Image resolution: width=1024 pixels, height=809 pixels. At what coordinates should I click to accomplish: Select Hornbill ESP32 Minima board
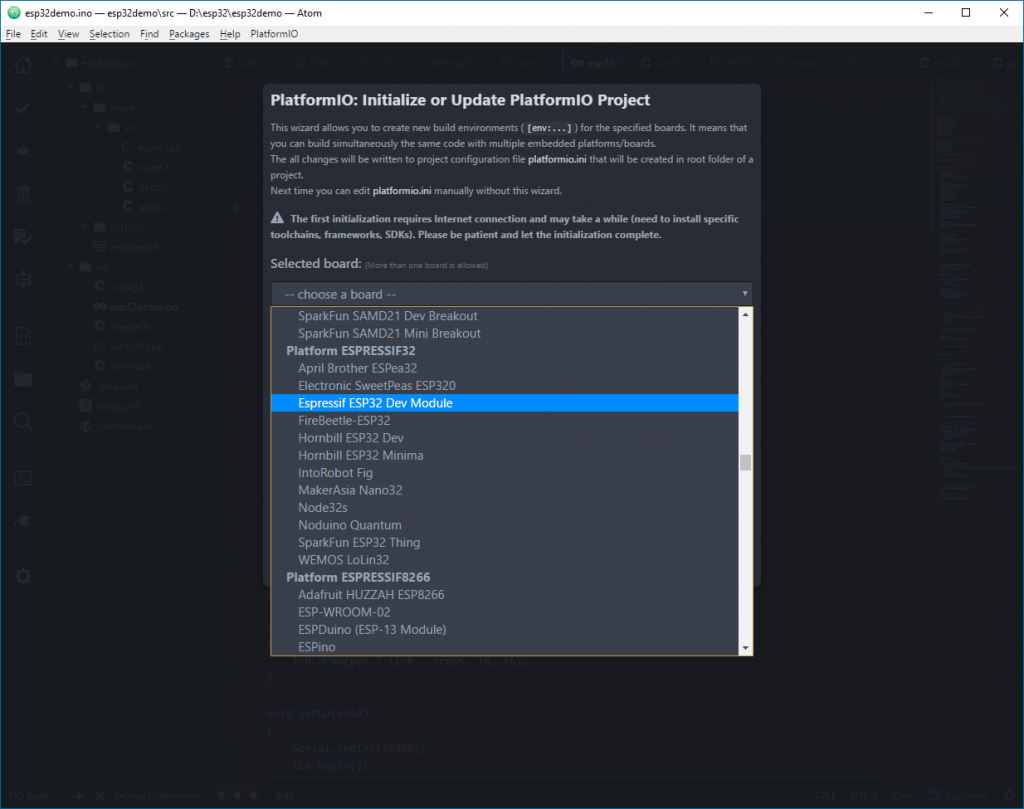(x=505, y=456)
